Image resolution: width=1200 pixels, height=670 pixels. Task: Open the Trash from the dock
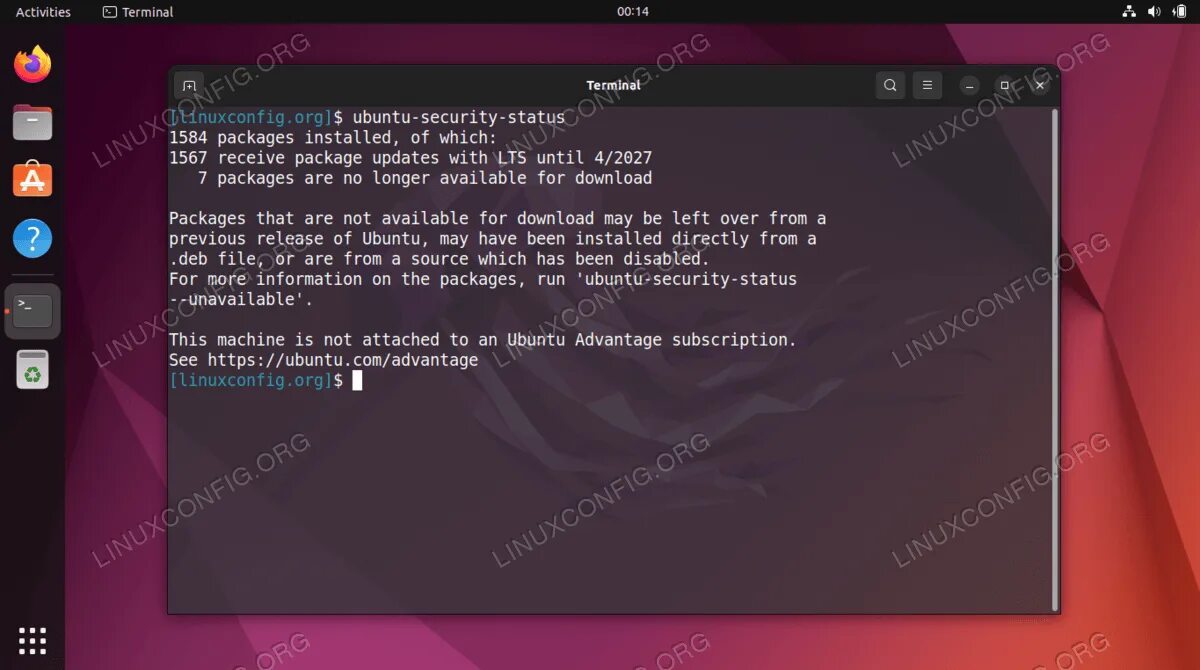[33, 369]
